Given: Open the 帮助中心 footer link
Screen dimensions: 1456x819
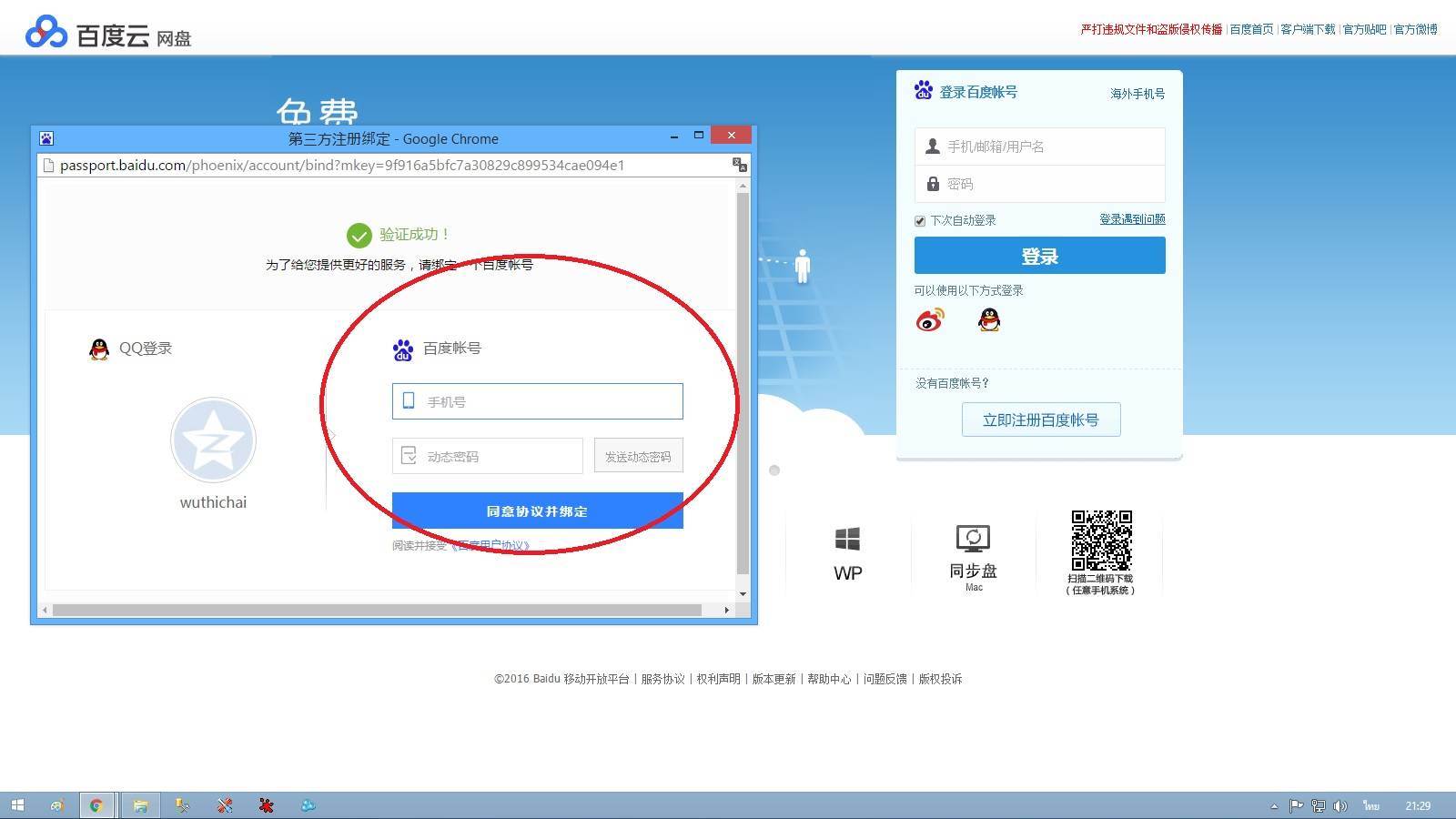Looking at the screenshot, I should click(x=829, y=679).
